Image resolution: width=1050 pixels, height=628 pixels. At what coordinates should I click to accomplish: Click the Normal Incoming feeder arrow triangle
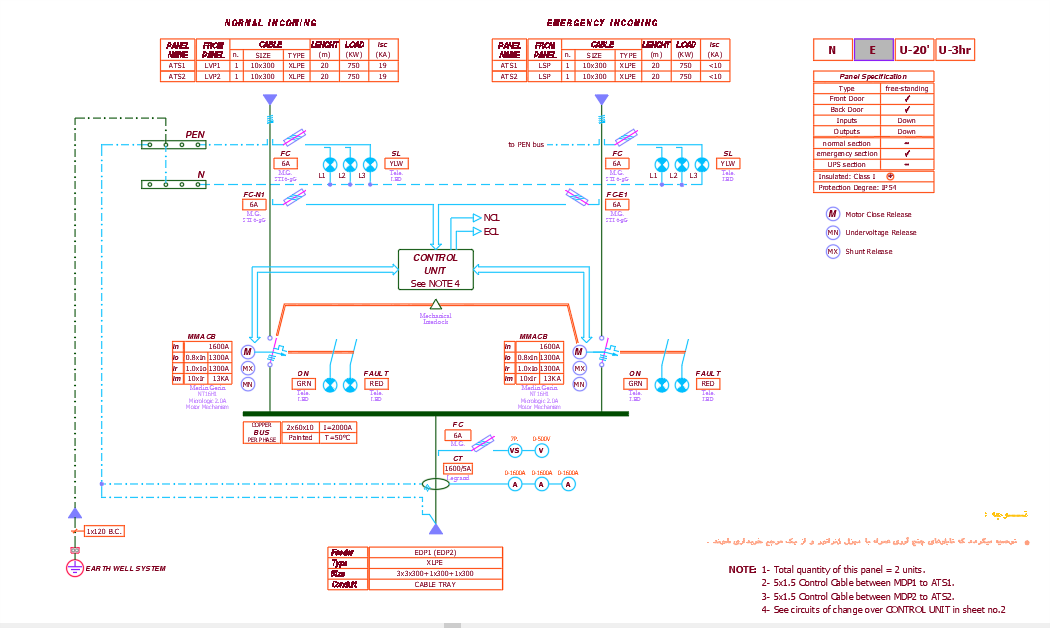tap(270, 99)
